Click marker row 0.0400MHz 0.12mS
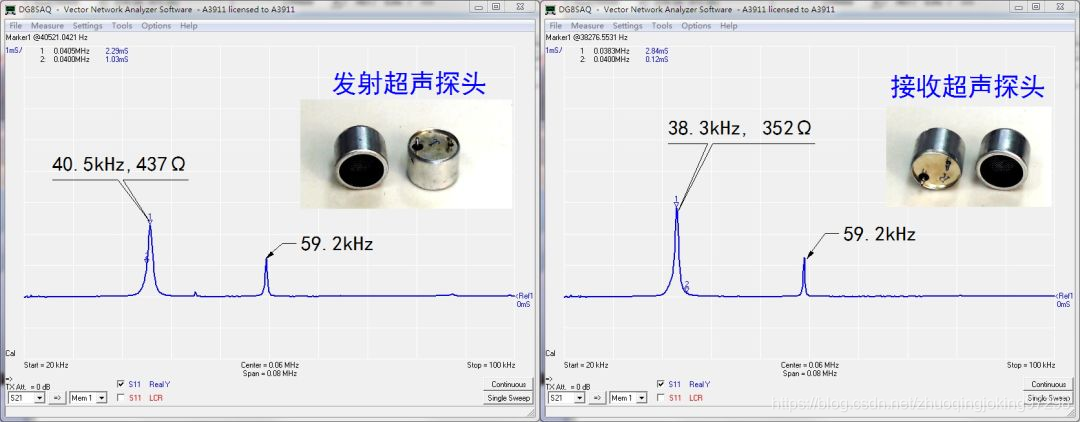Screen dimensions: 1080x422 coord(624,60)
